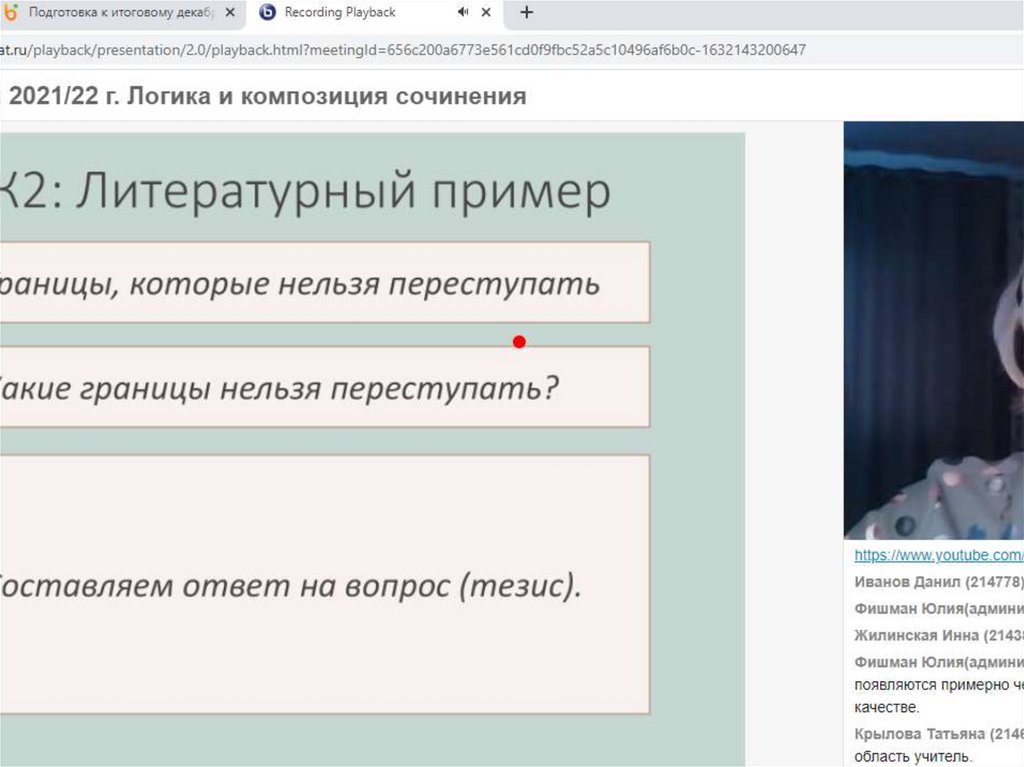This screenshot has height=767, width=1024.
Task: Click the playback URL in the address bar
Action: [400, 49]
